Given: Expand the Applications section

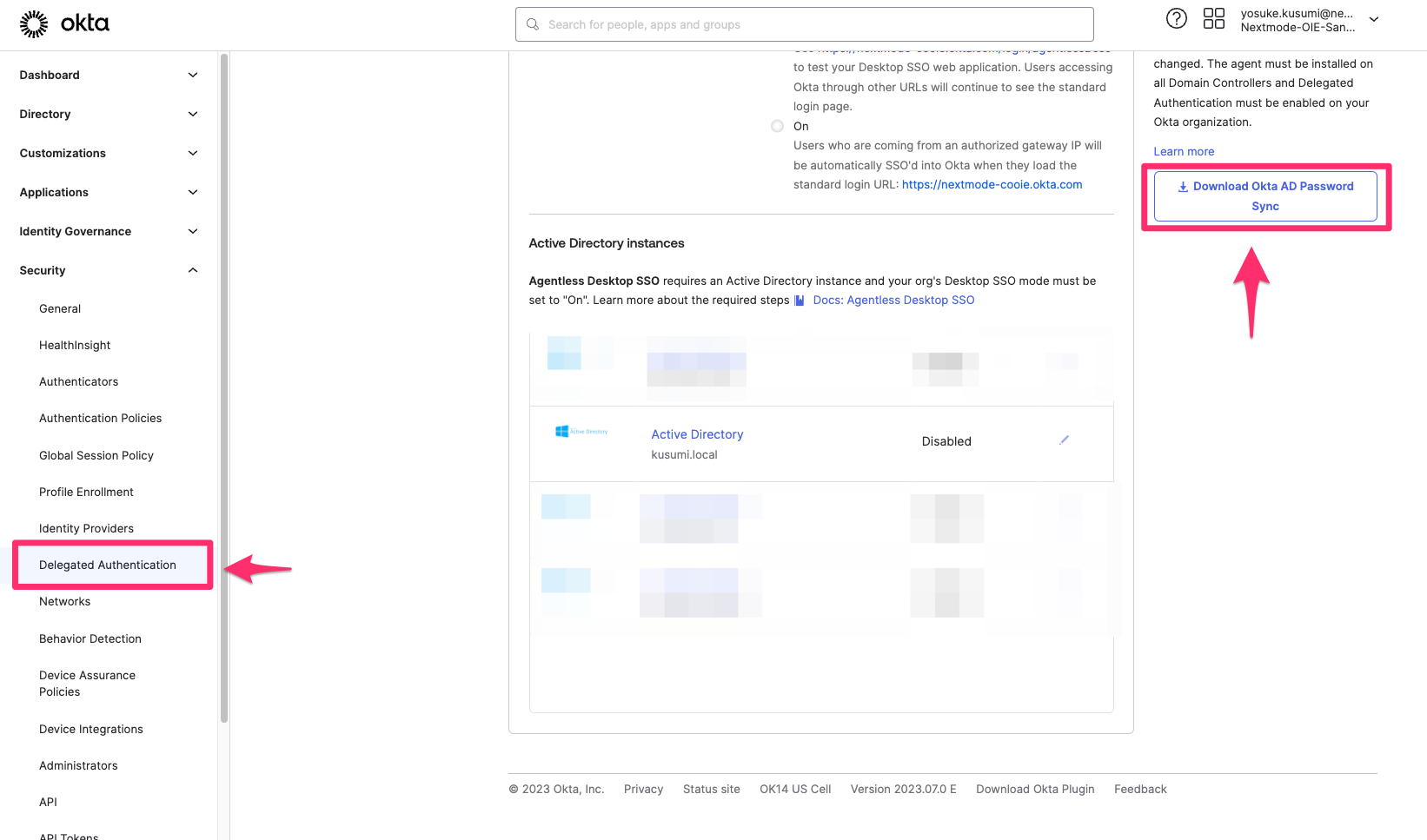Looking at the screenshot, I should pos(192,192).
